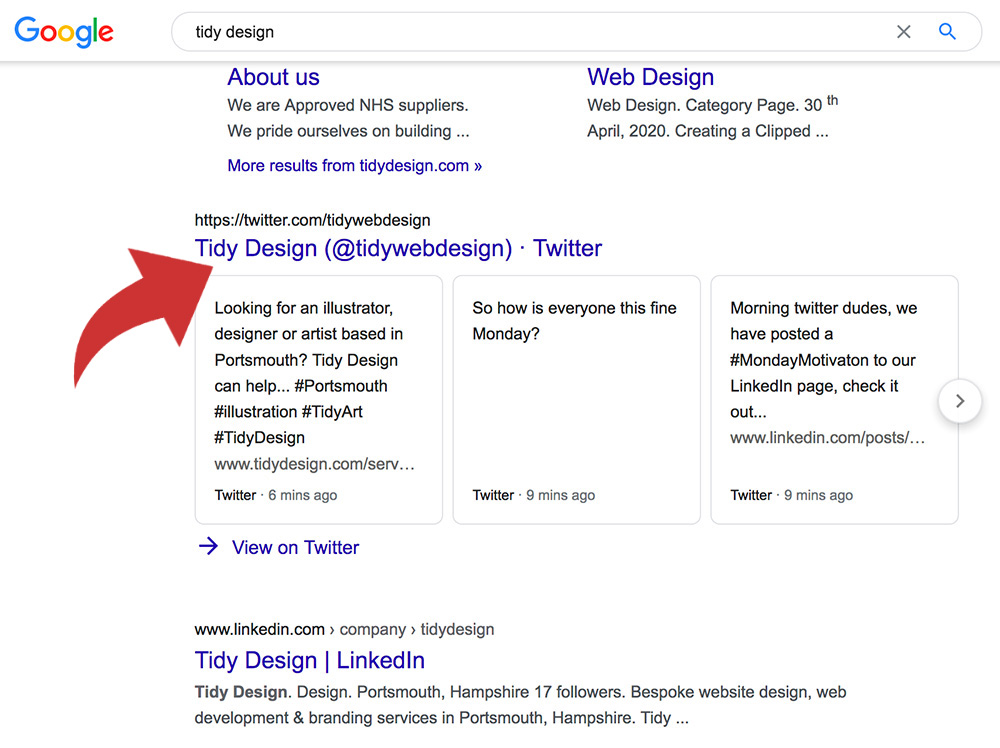The width and height of the screenshot is (1000, 748).
Task: Click "Twitter · 9 mins ago" on the Monday tweet card
Action: [534, 495]
